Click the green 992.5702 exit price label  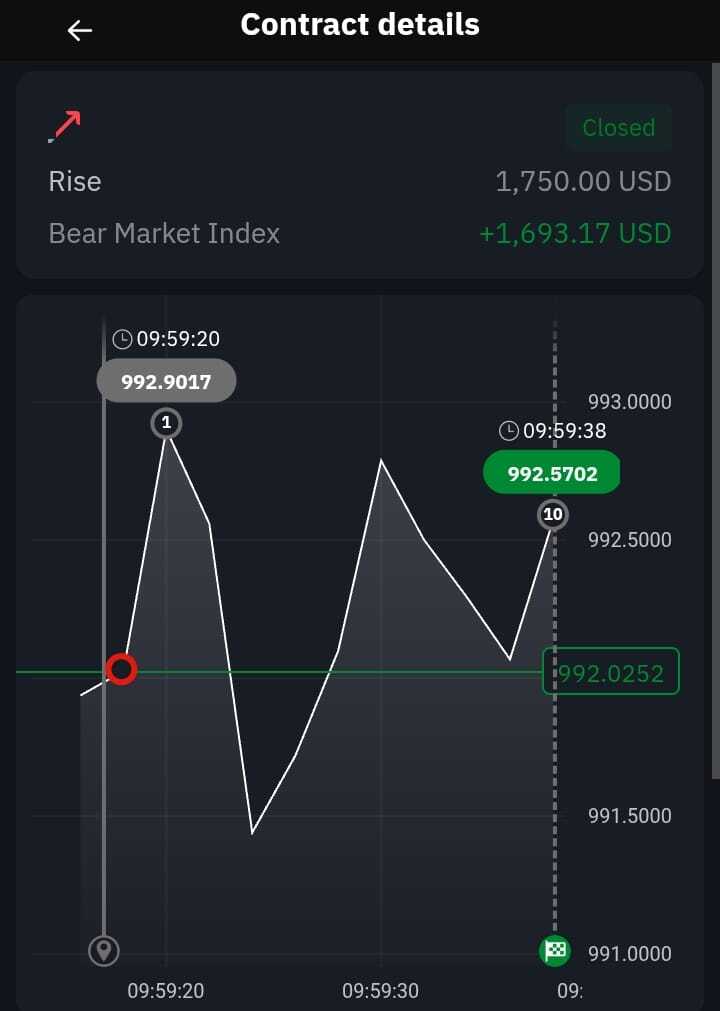pos(552,473)
